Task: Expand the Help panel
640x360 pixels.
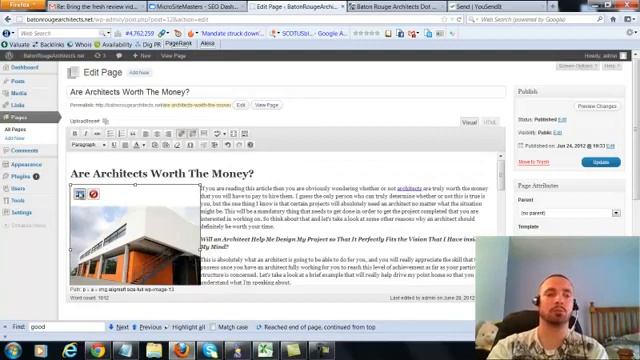Action: click(612, 66)
